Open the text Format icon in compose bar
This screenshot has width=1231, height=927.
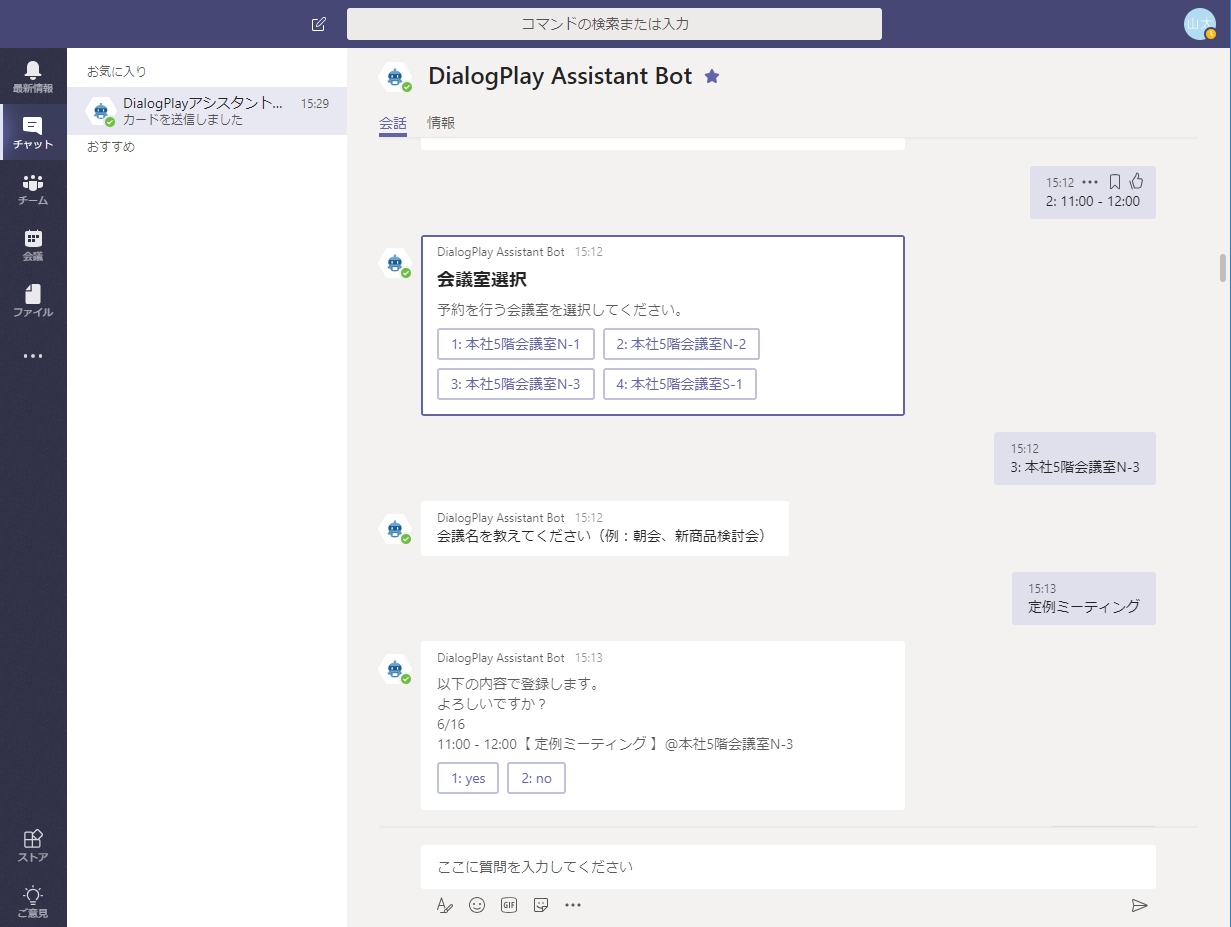pos(445,905)
